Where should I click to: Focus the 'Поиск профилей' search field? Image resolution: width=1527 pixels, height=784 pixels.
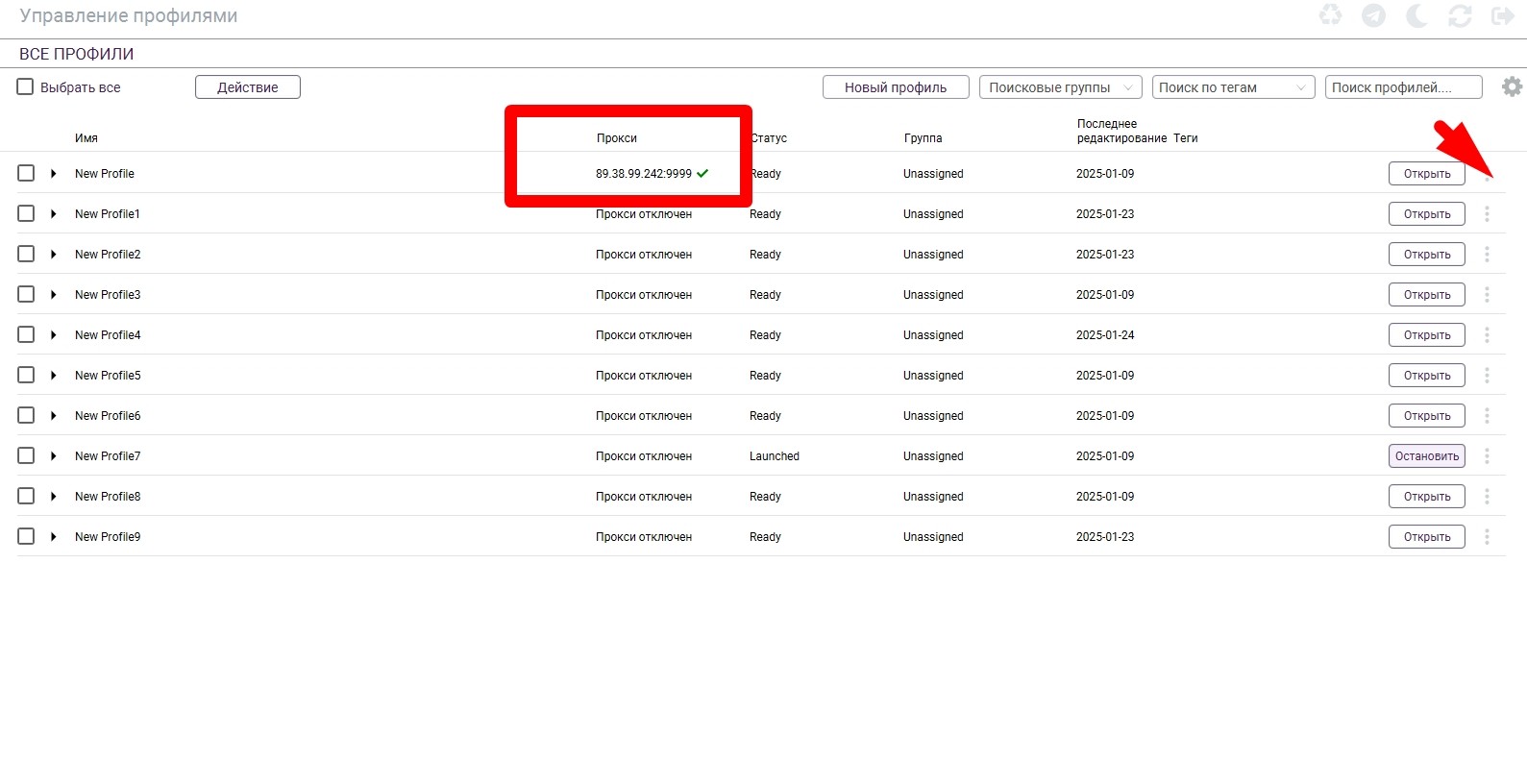[x=1404, y=87]
